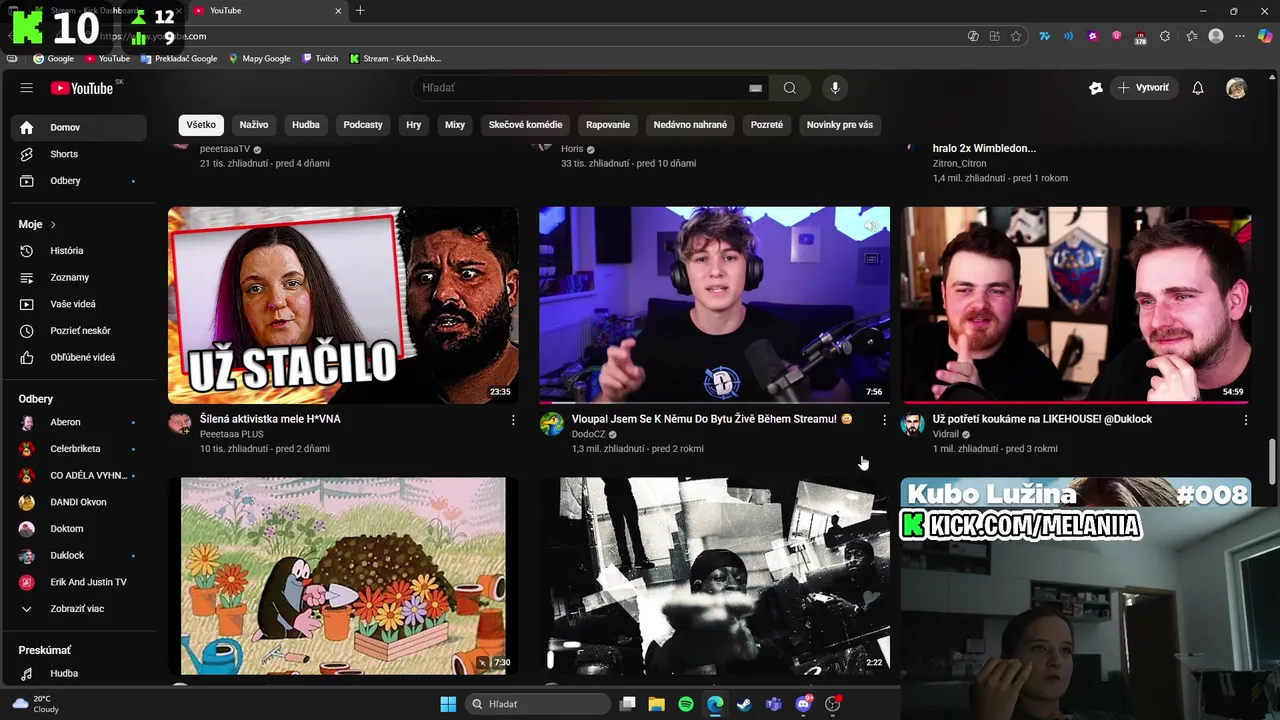Open Steam from the taskbar
Viewport: 1280px width, 720px height.
coord(744,704)
